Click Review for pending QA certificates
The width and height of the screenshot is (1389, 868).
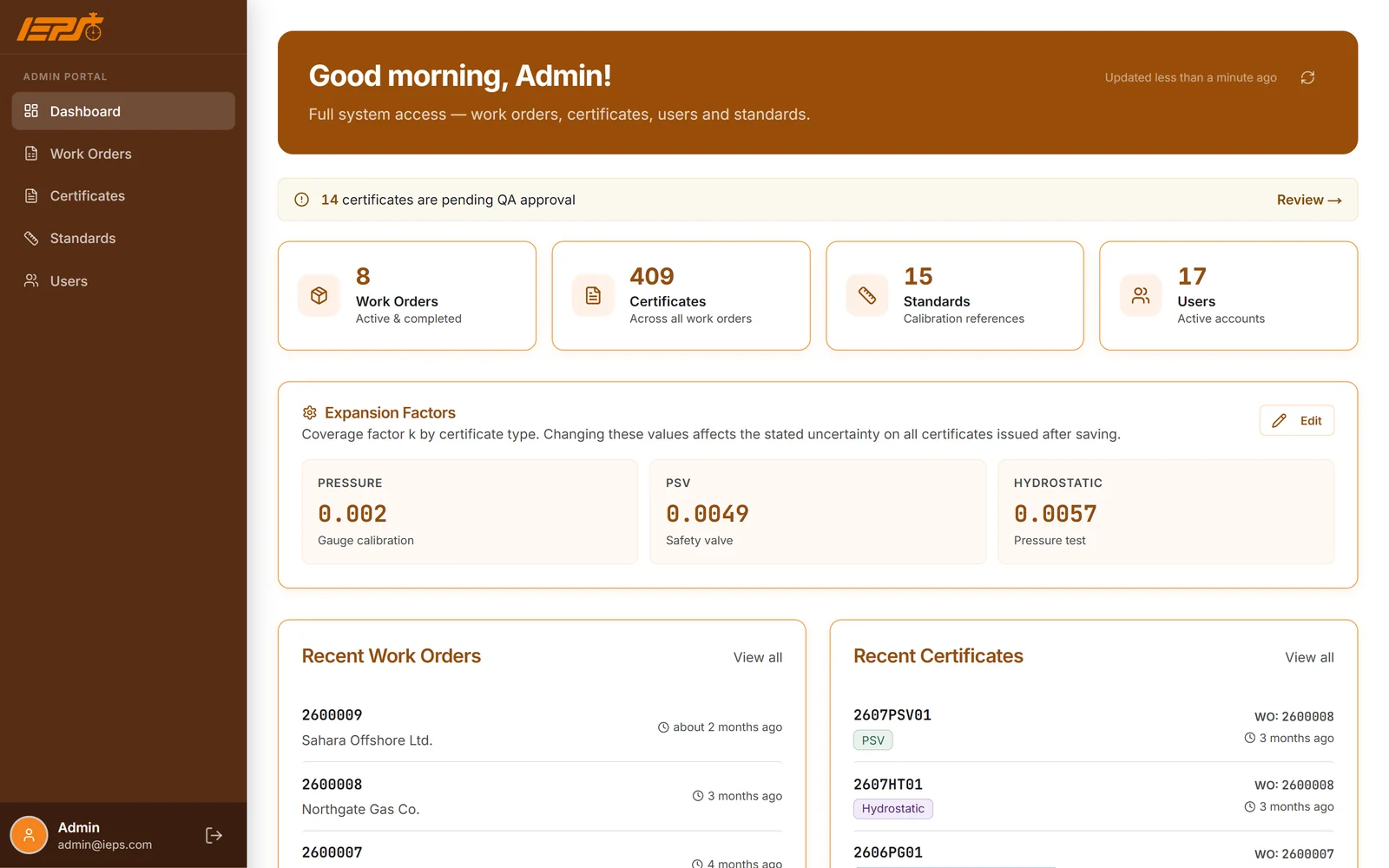1309,200
